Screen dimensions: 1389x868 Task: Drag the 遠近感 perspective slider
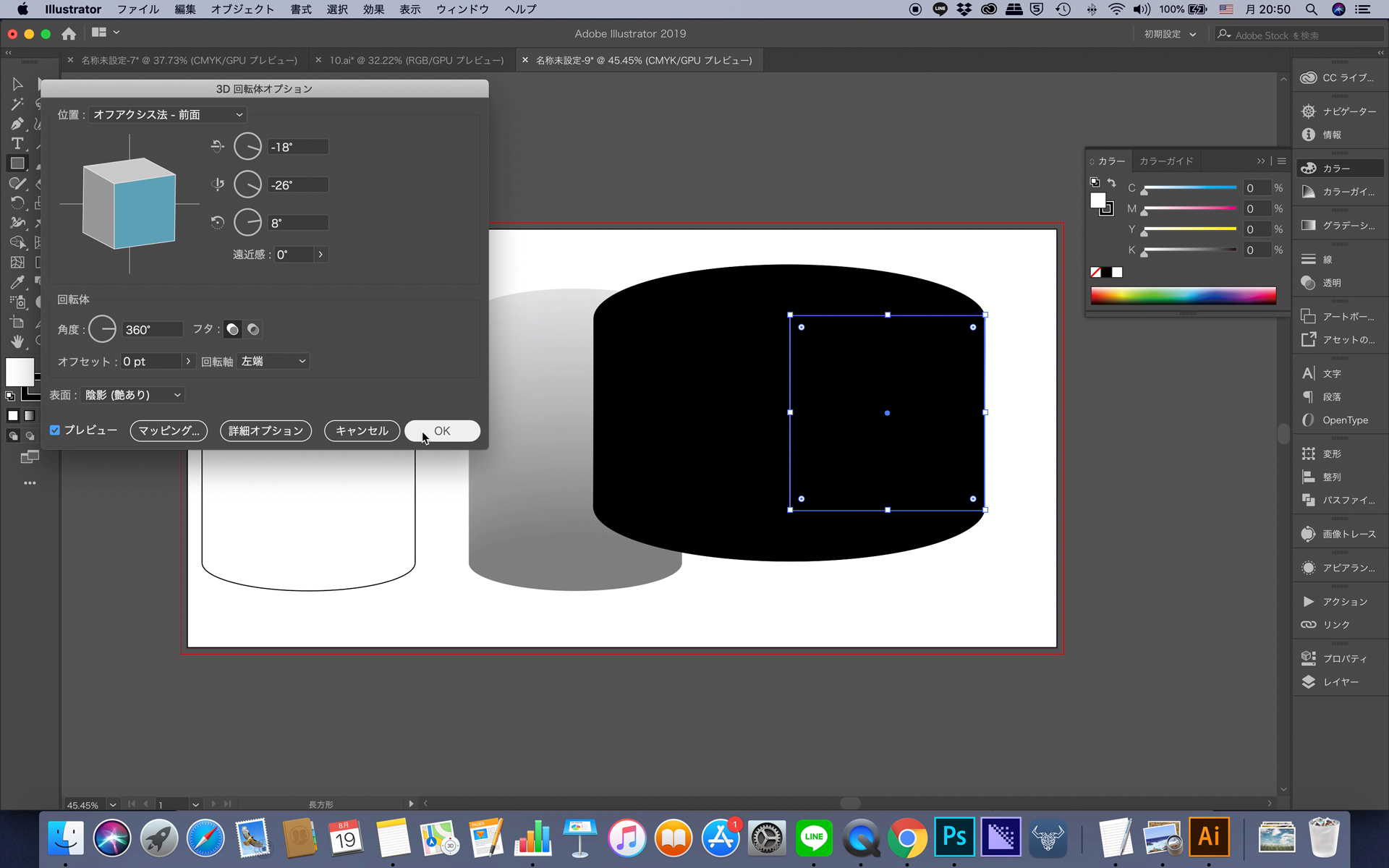click(x=320, y=254)
